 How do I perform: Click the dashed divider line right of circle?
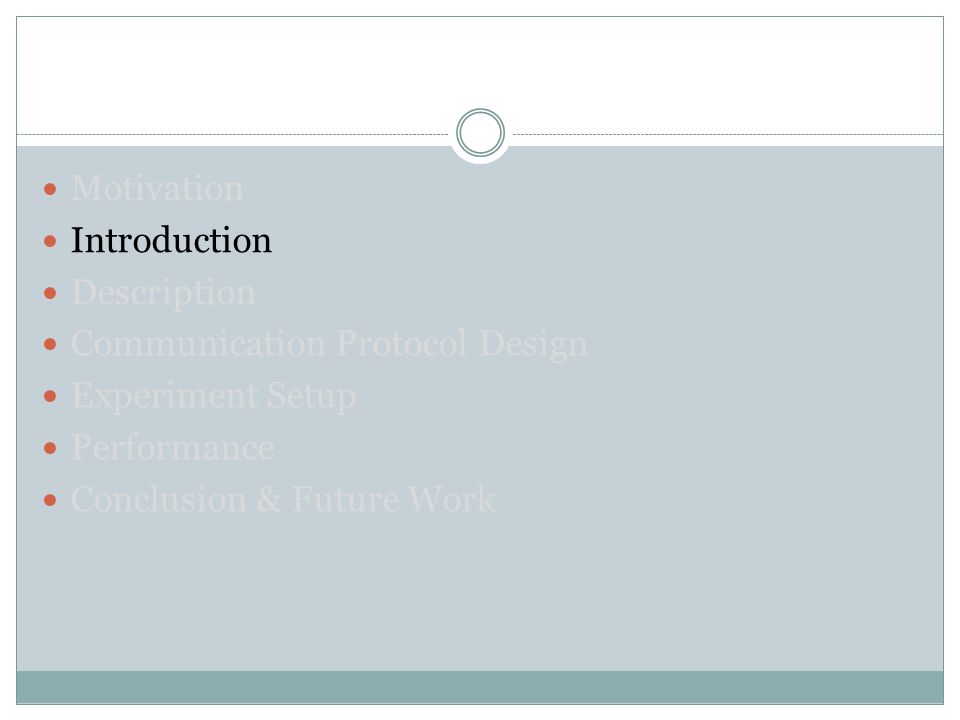728,134
